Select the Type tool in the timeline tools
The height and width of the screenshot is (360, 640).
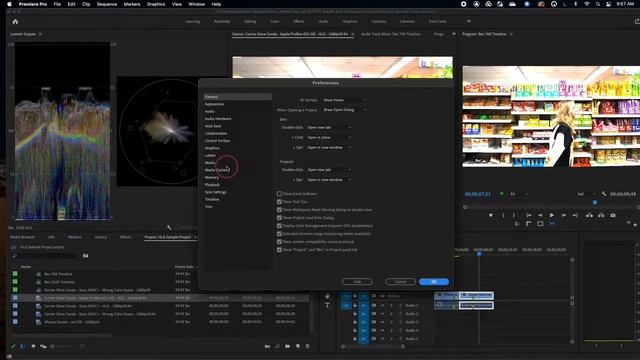click(x=327, y=305)
